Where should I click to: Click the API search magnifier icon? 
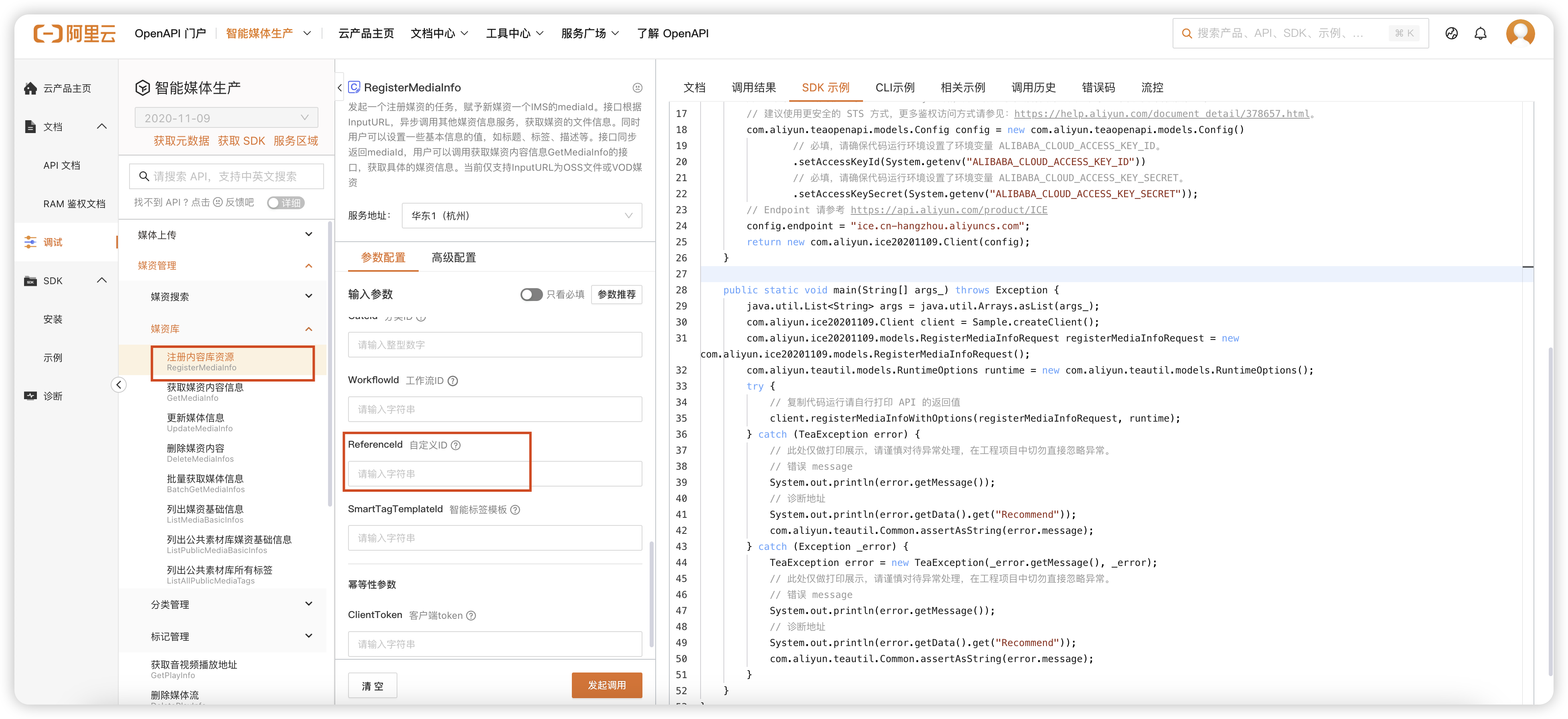[144, 176]
